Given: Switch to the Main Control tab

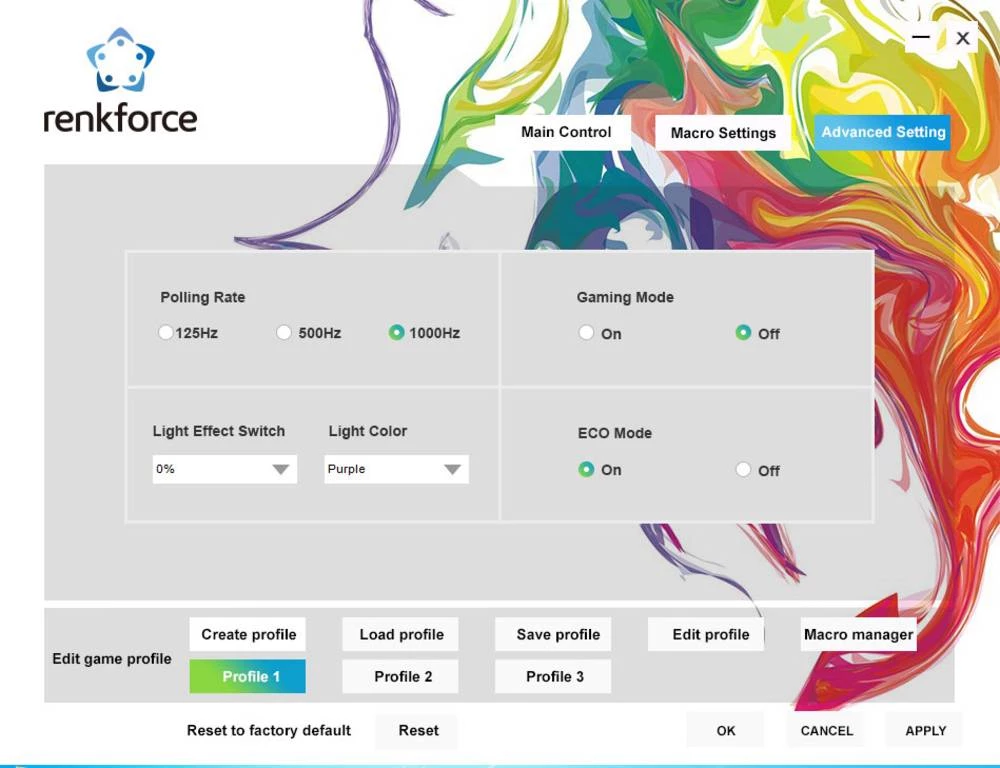Looking at the screenshot, I should pos(565,132).
